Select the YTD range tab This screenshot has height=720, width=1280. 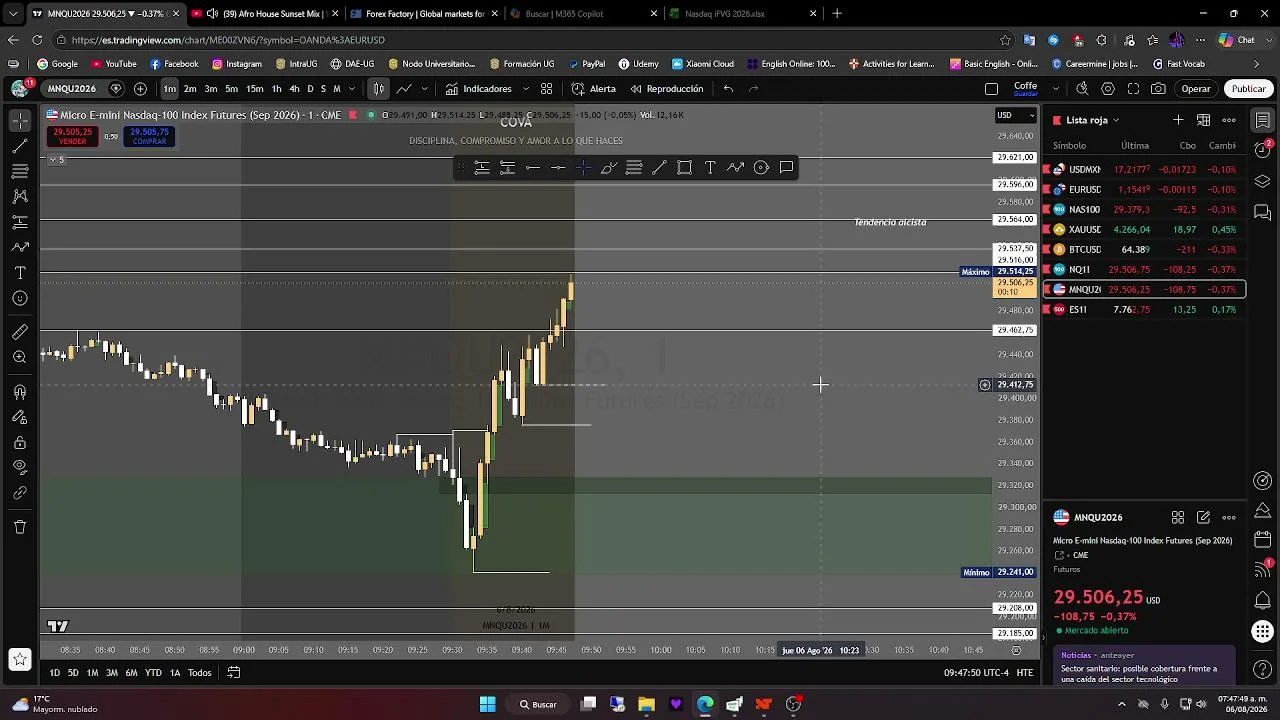tap(153, 673)
